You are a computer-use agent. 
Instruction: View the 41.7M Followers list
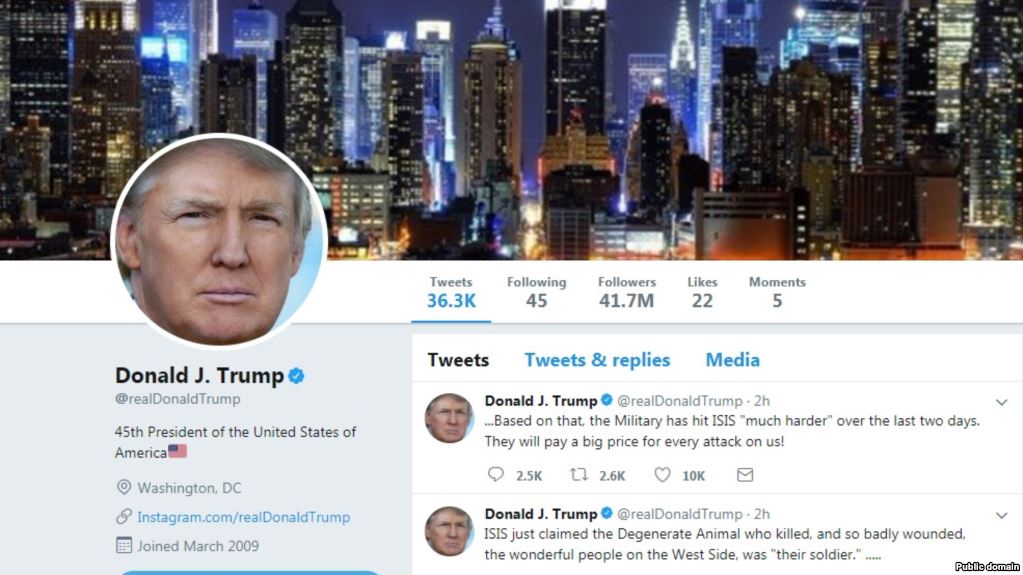[626, 292]
